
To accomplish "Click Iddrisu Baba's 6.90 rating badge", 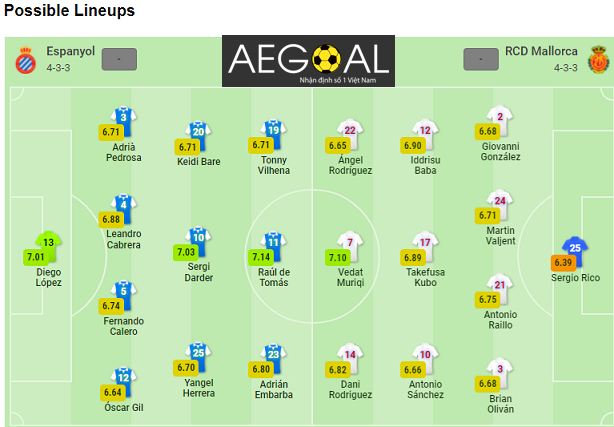I will [x=413, y=146].
